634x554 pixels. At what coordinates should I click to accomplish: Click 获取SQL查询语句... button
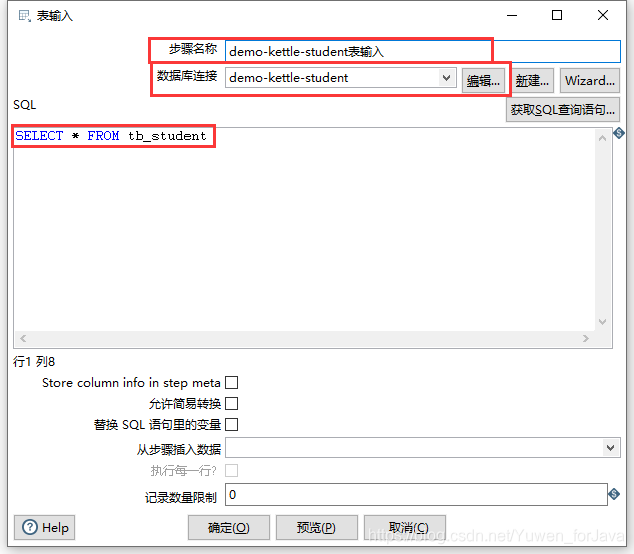pyautogui.click(x=562, y=110)
